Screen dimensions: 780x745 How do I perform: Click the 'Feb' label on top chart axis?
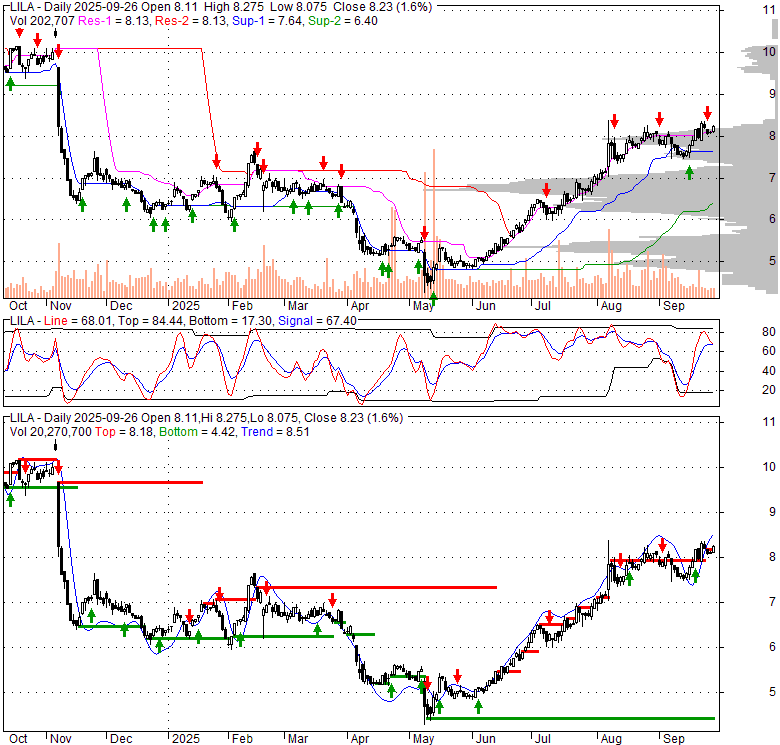click(242, 306)
